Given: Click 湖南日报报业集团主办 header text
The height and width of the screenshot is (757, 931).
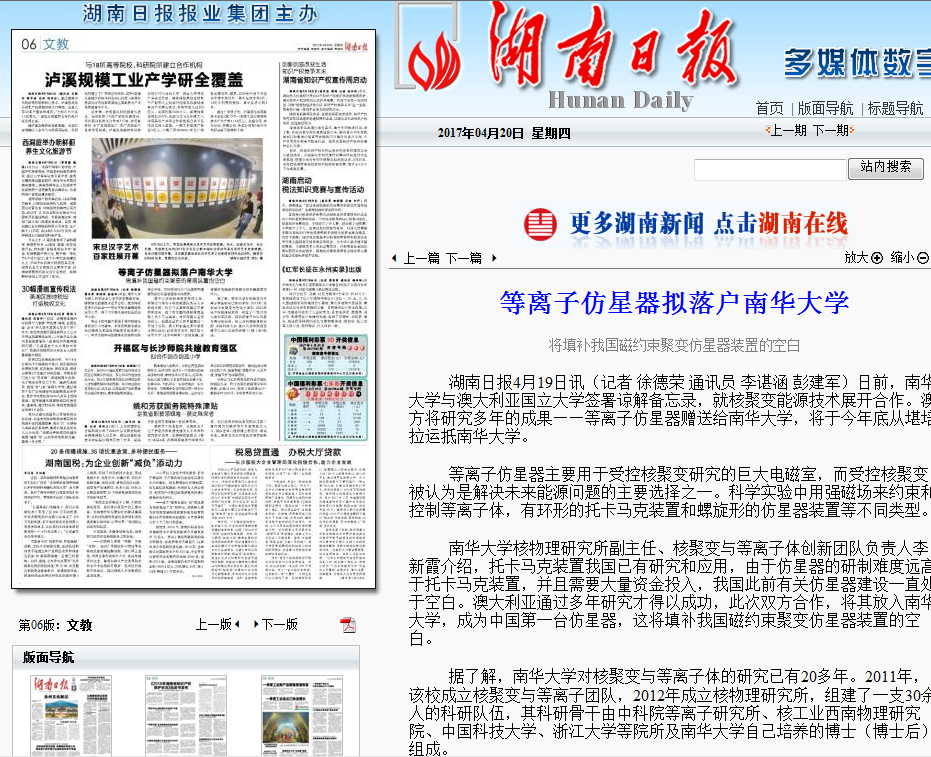Looking at the screenshot, I should [x=200, y=13].
